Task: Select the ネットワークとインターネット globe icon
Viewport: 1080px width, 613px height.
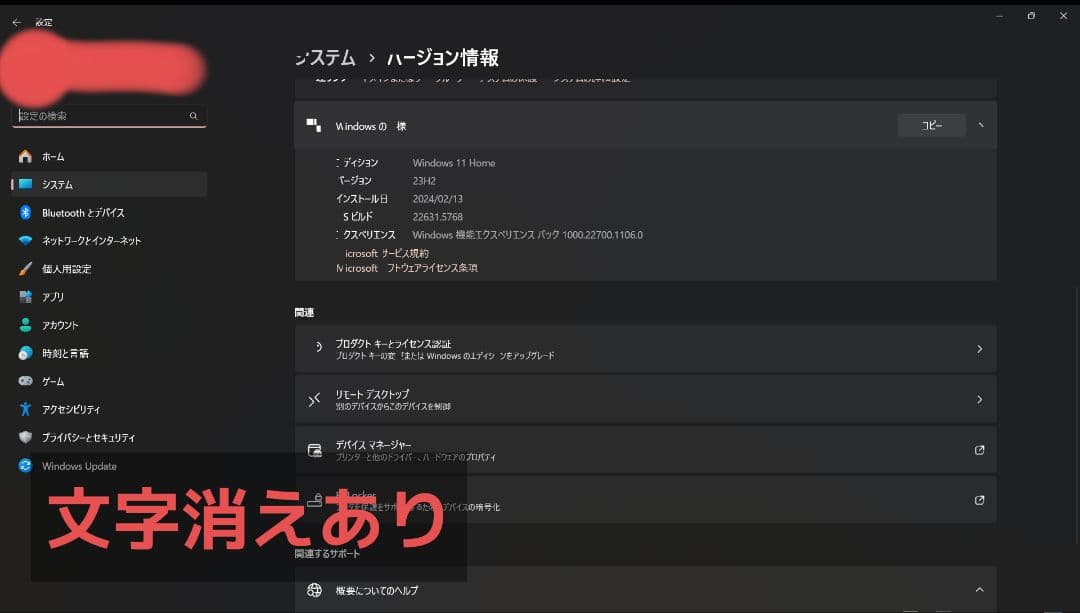Action: (x=24, y=240)
